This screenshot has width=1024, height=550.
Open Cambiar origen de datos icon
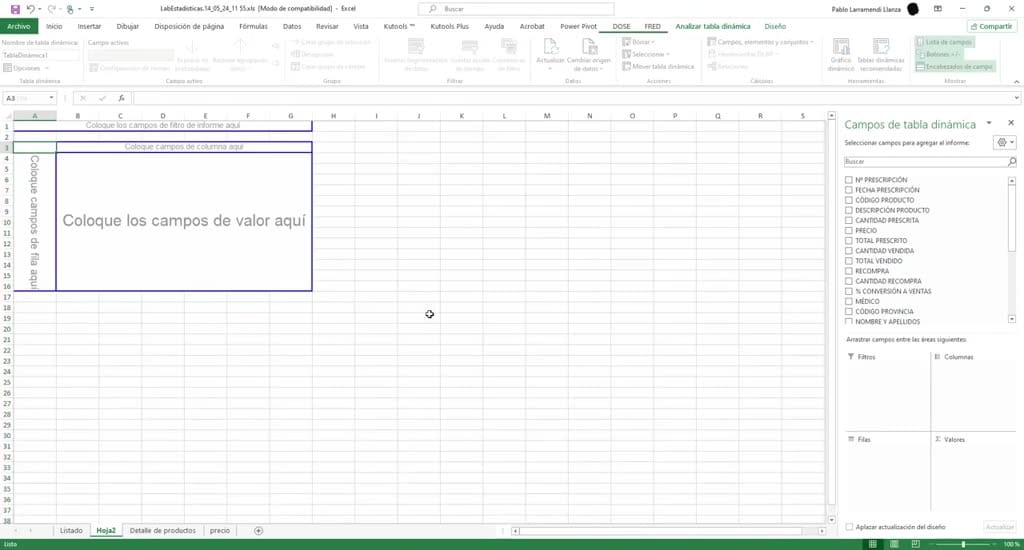point(588,48)
